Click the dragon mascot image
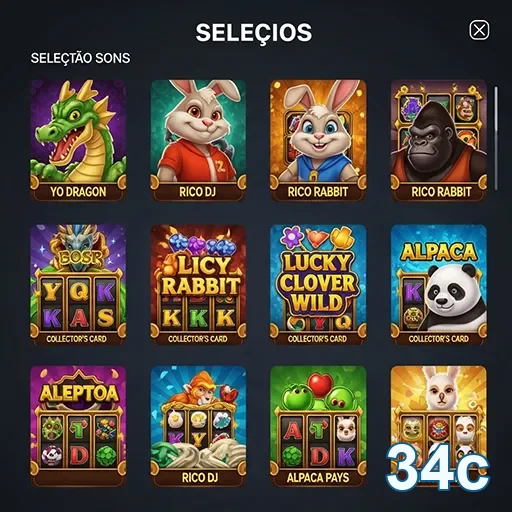This screenshot has height=512, width=512. tap(78, 132)
